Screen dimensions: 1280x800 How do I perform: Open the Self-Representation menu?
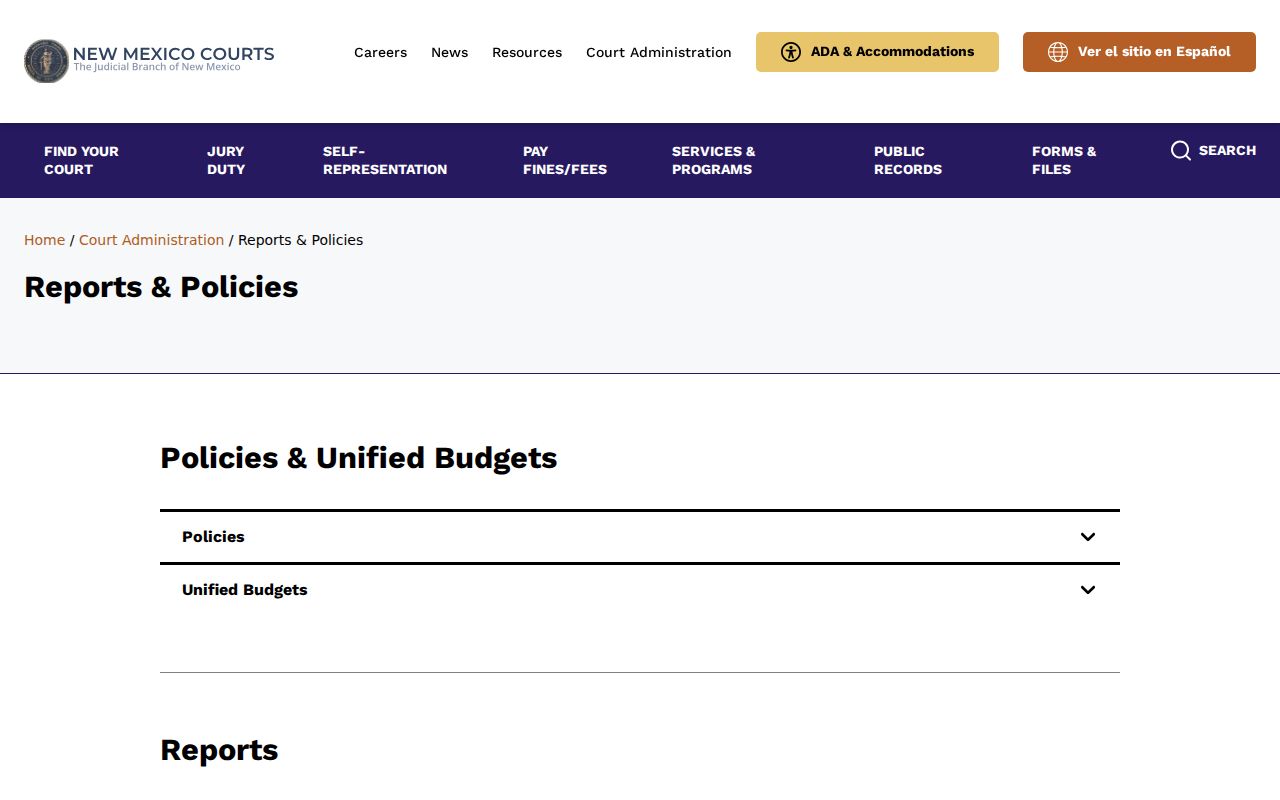point(385,160)
